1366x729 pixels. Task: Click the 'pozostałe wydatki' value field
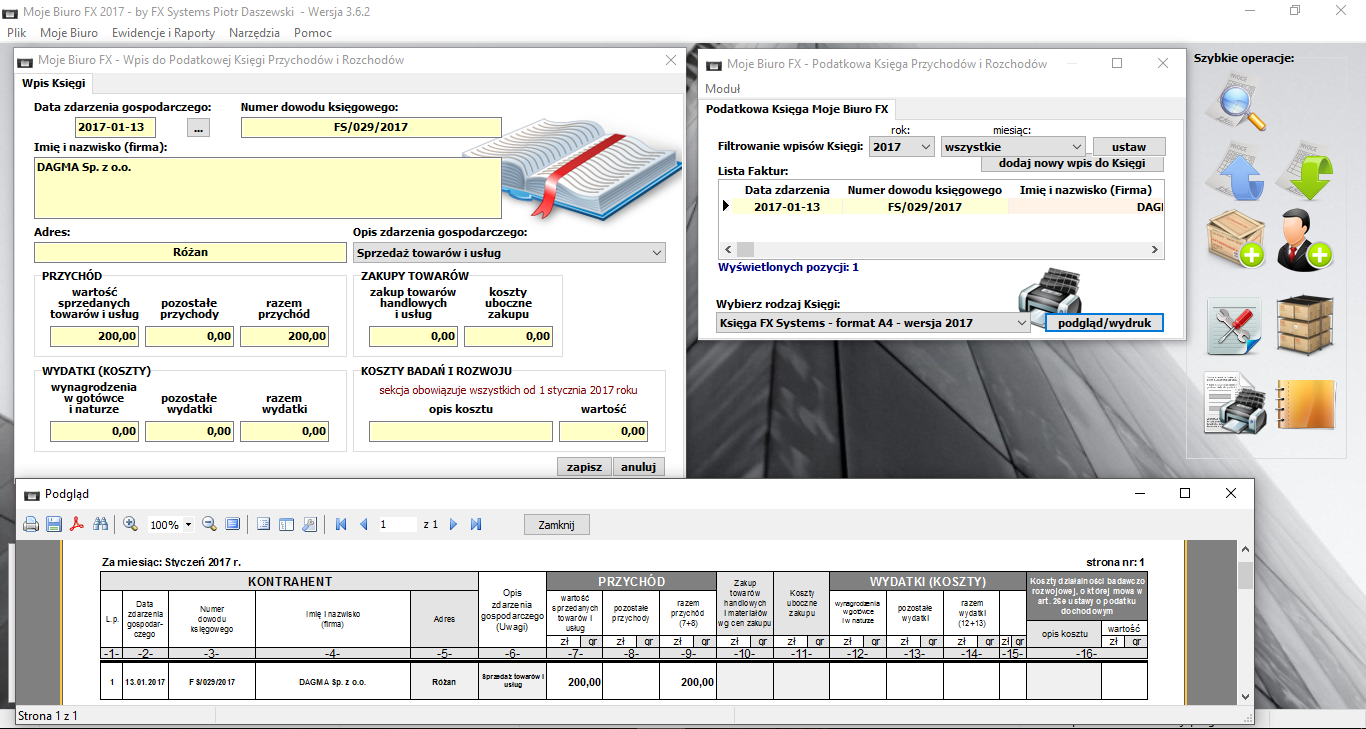(x=190, y=431)
